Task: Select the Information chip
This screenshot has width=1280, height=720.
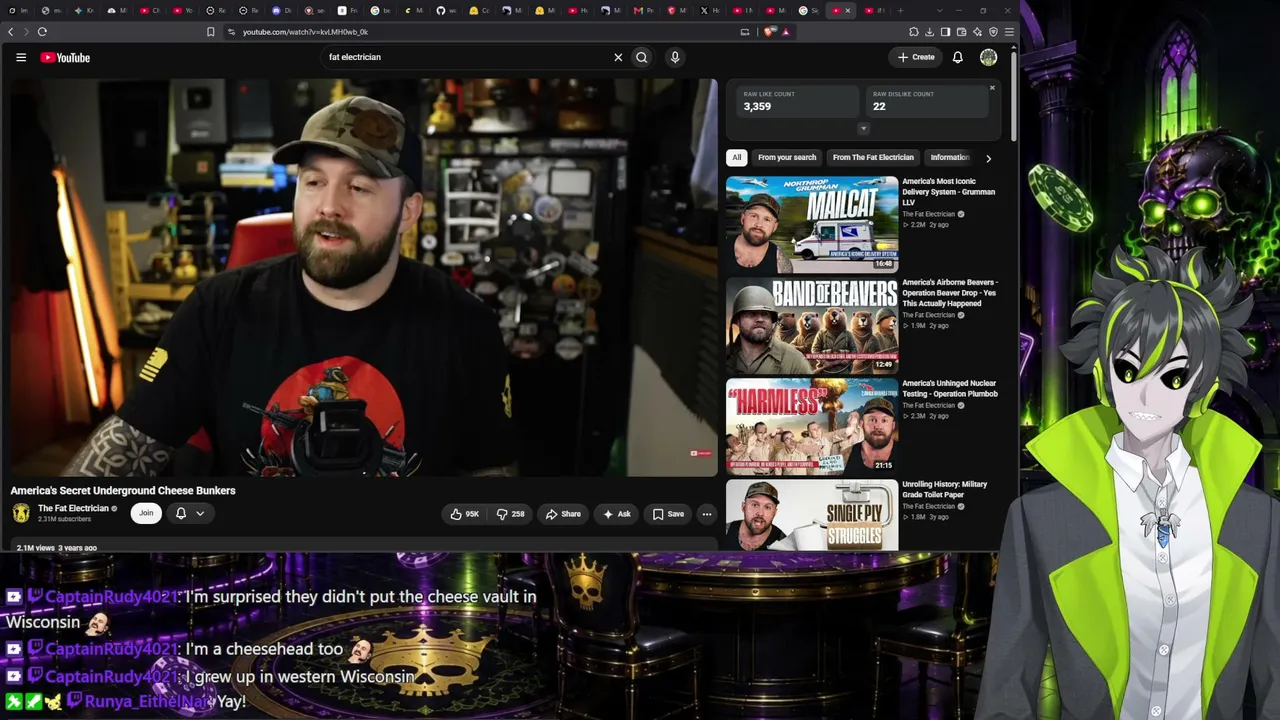Action: pyautogui.click(x=949, y=157)
